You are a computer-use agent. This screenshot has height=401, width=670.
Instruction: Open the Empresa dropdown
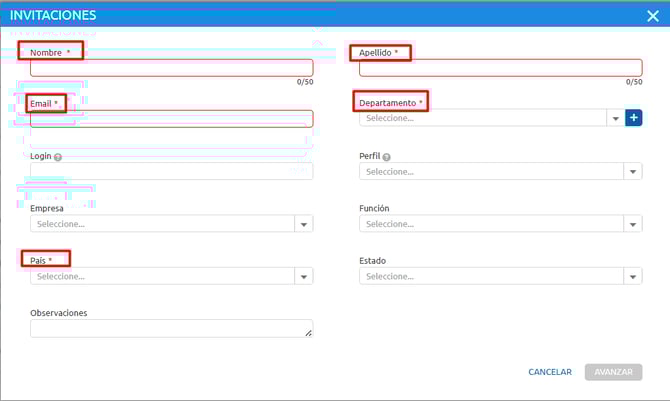click(x=304, y=224)
